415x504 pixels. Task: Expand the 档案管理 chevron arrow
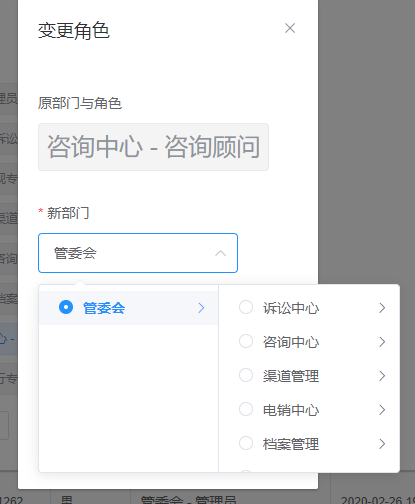tap(382, 444)
